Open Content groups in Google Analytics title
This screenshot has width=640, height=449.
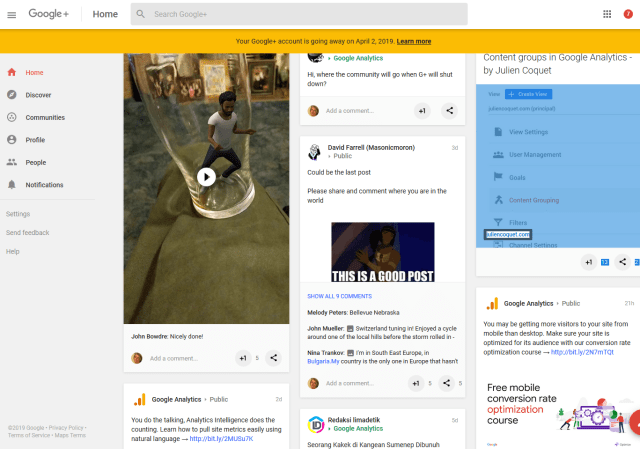(558, 64)
